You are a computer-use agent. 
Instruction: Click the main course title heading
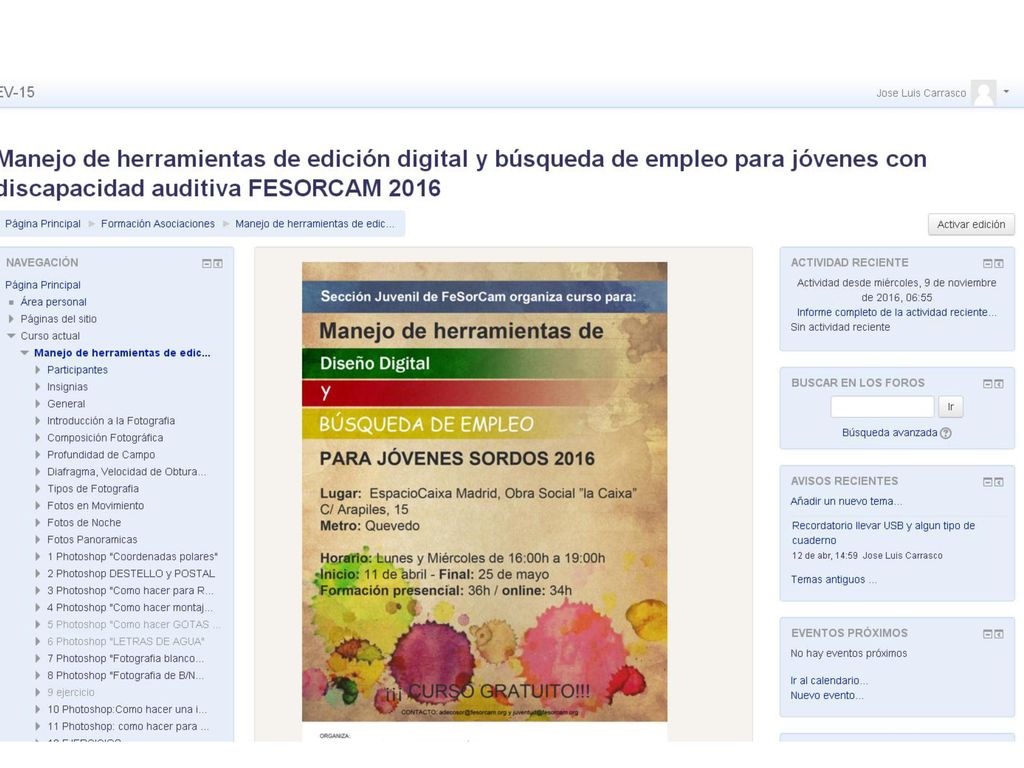point(463,173)
